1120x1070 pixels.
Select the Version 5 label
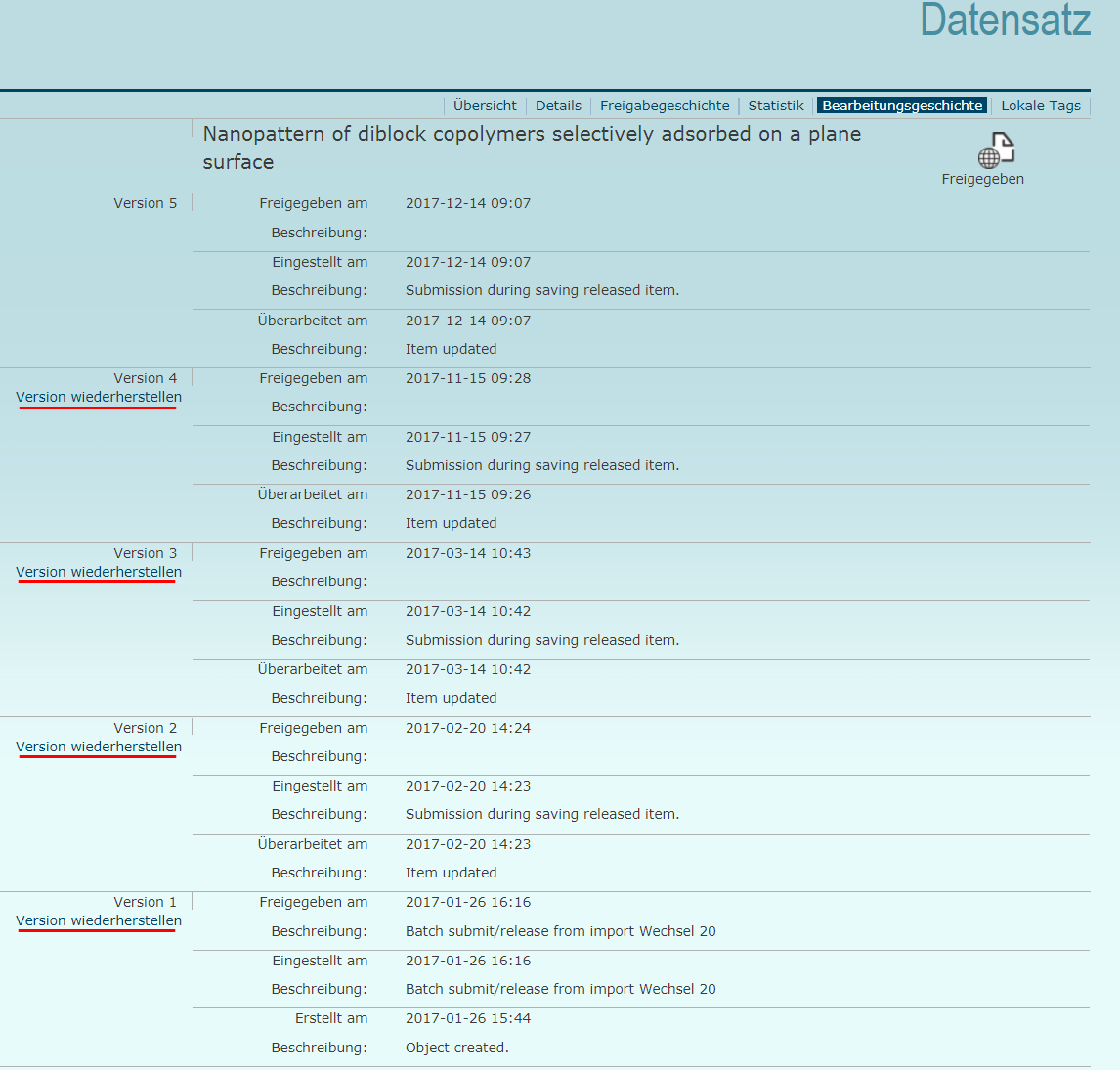(x=146, y=203)
